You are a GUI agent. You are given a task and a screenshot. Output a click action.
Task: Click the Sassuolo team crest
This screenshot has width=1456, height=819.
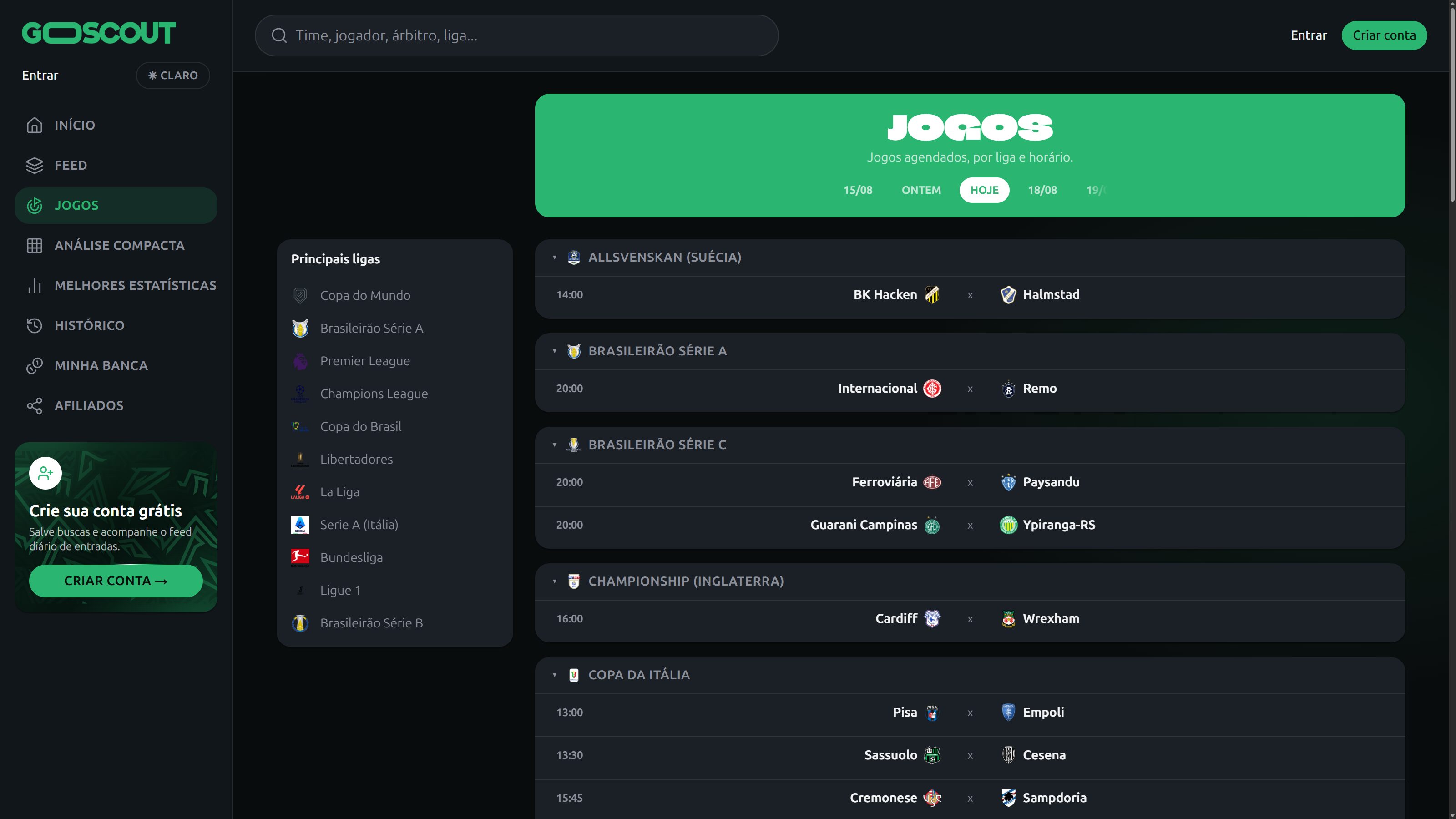932,755
